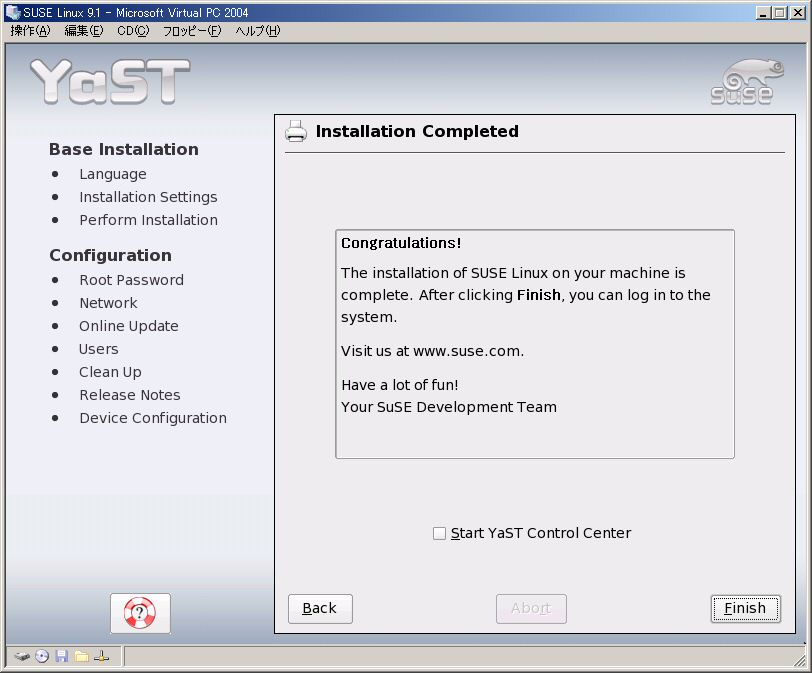
Task: Enable Start YaST Control Center checkbox
Action: [439, 534]
